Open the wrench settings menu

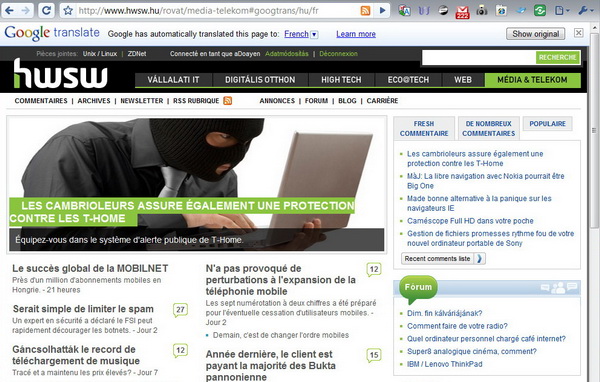(585, 11)
